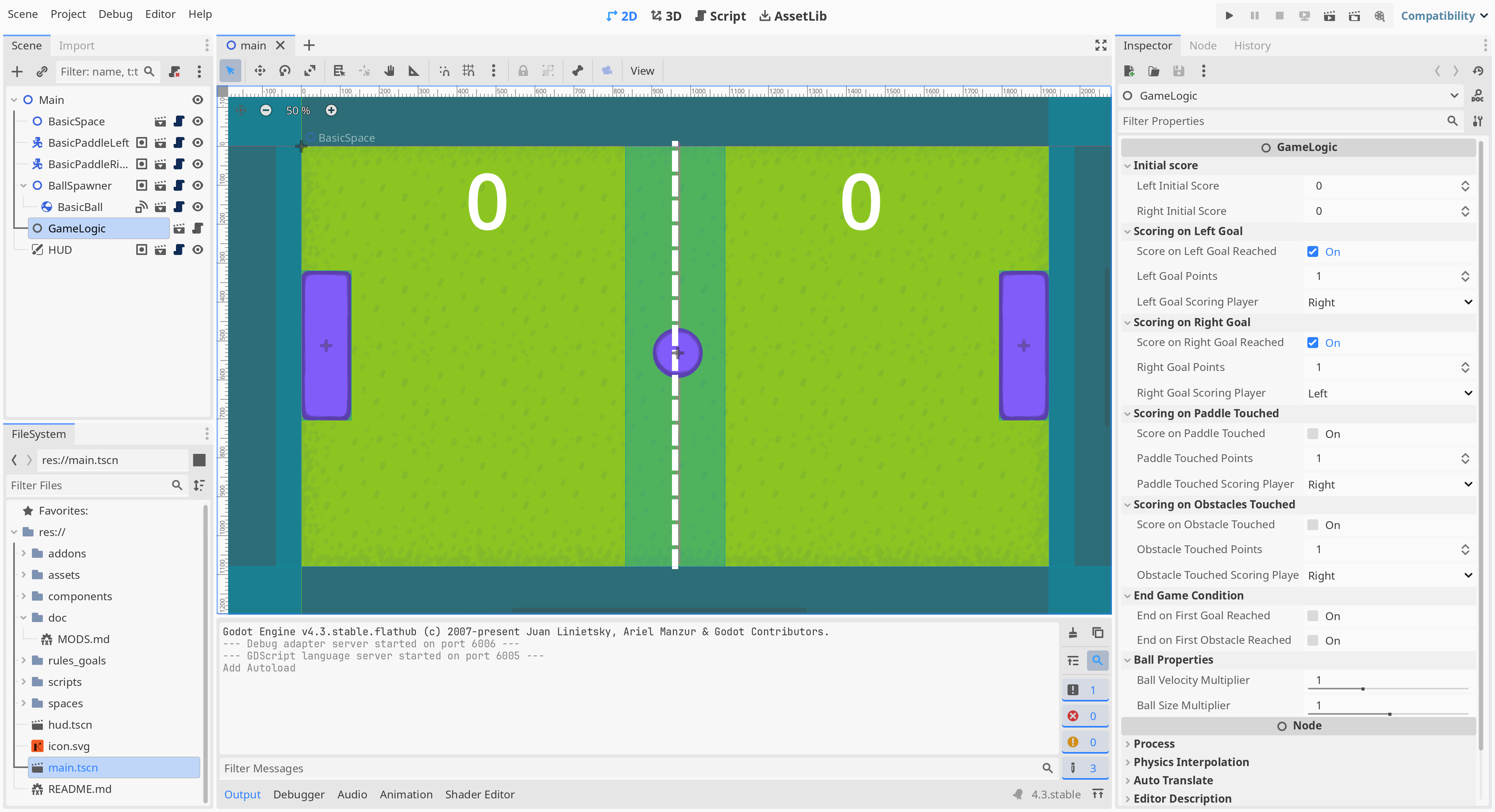
Task: Click the Filter Properties search field
Action: click(x=1290, y=121)
